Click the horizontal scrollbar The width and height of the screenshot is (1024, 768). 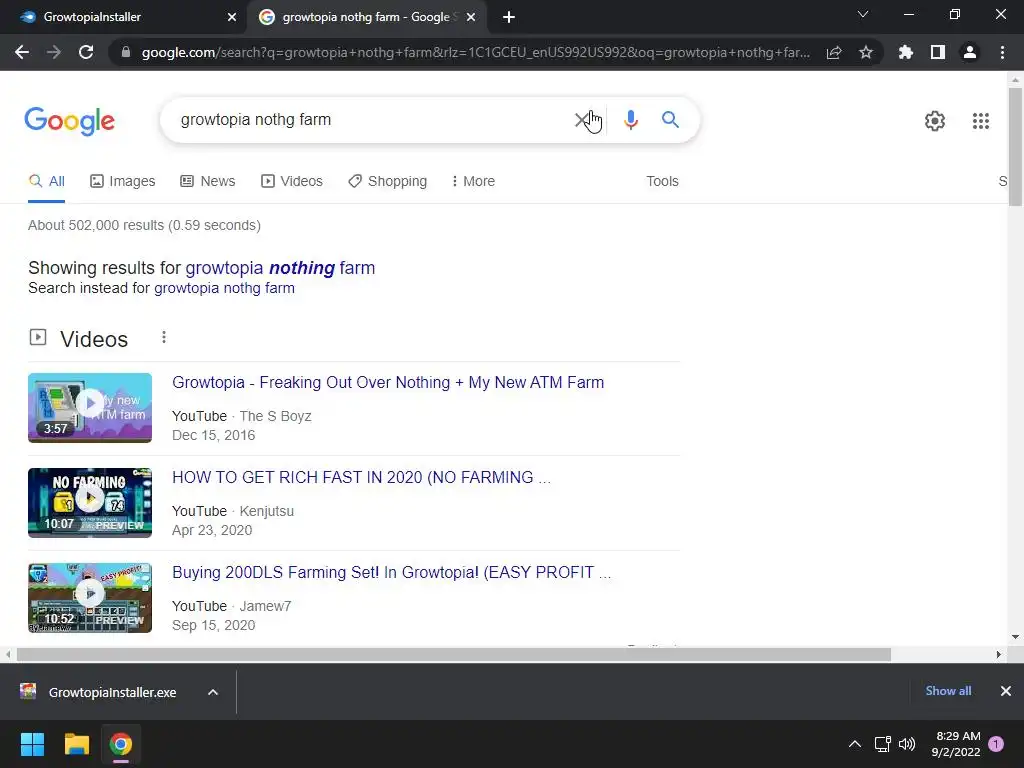(x=453, y=654)
